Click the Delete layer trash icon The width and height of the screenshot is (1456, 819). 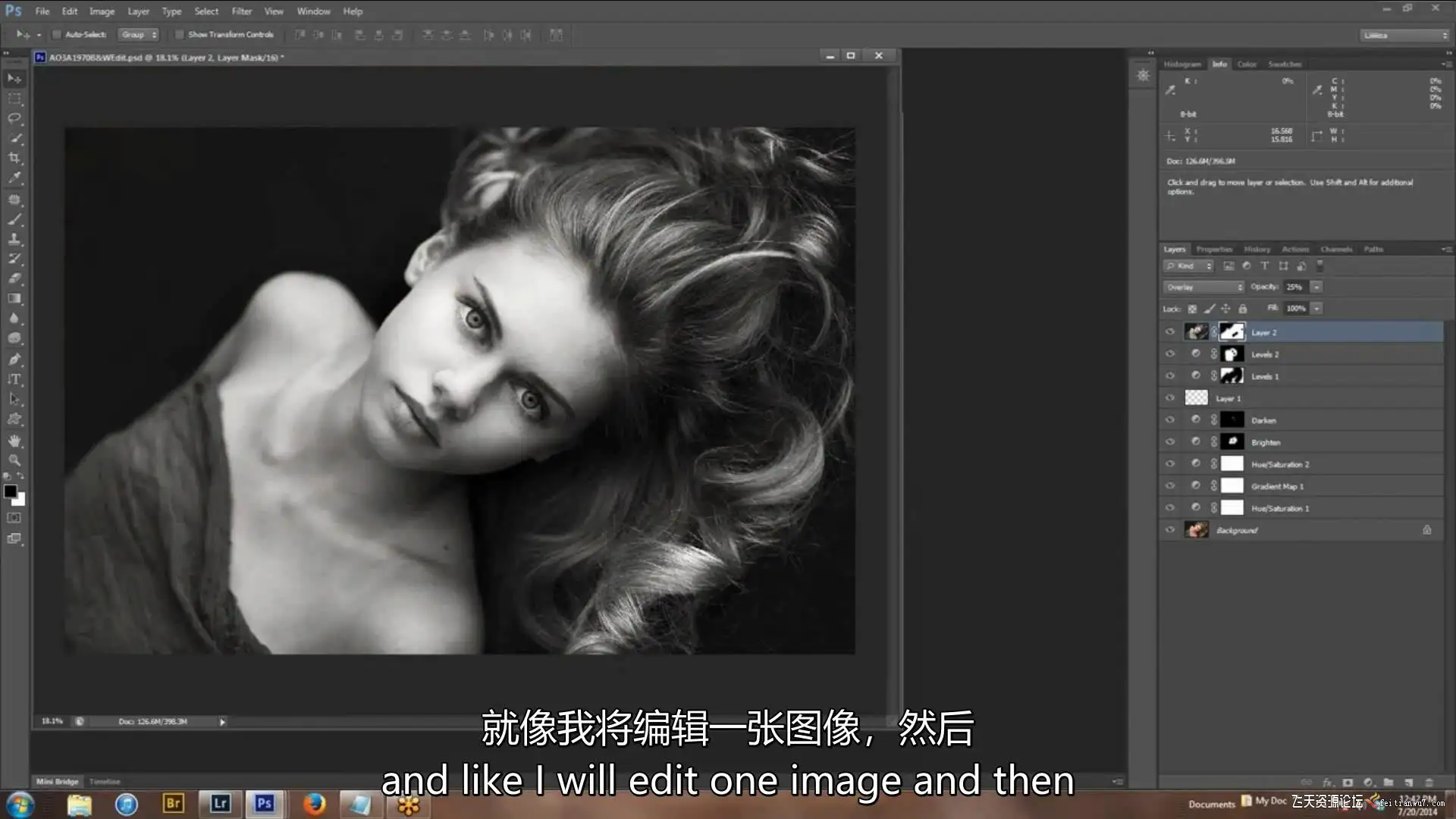point(1429,782)
